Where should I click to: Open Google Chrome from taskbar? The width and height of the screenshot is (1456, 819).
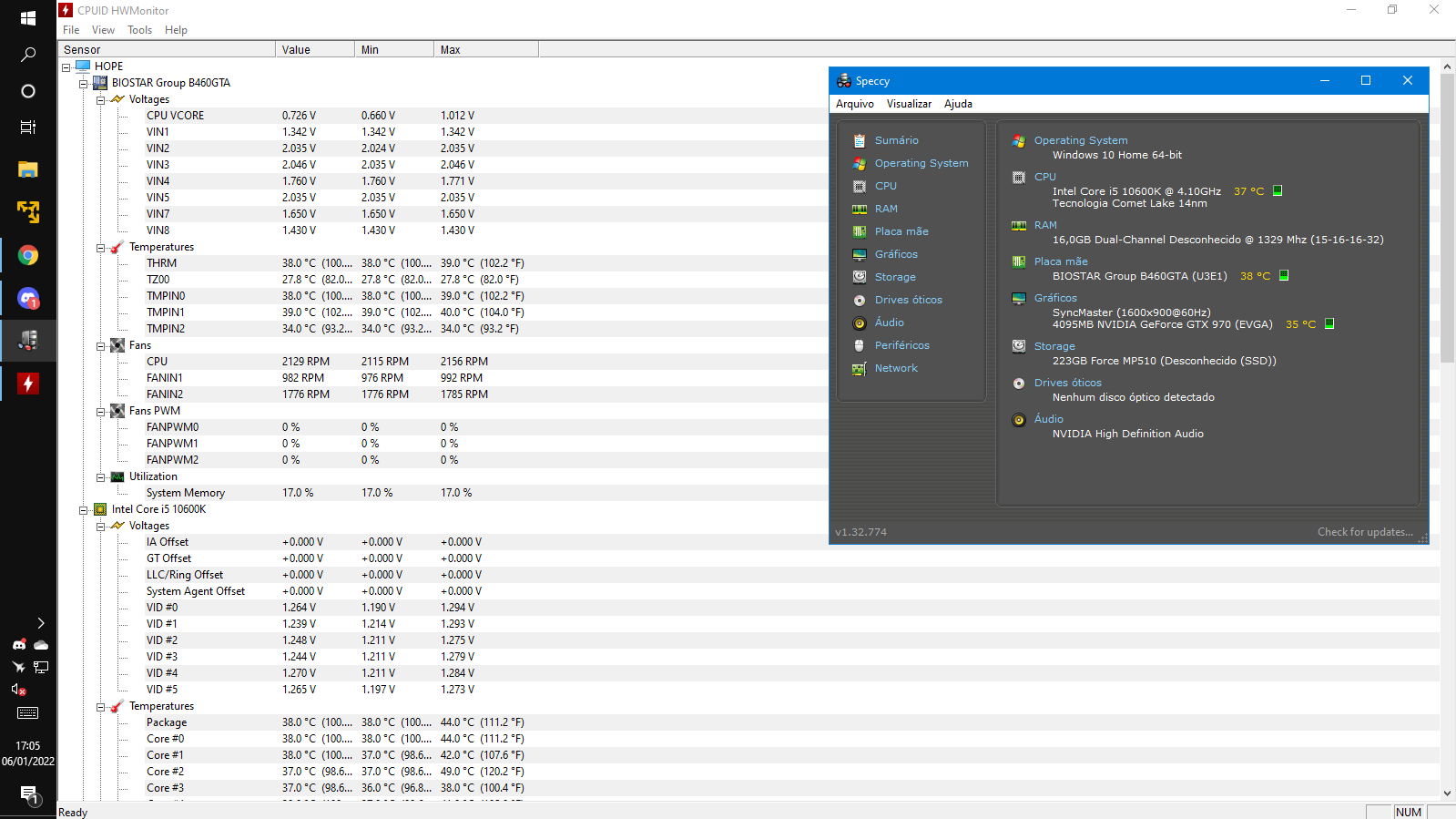[x=28, y=255]
